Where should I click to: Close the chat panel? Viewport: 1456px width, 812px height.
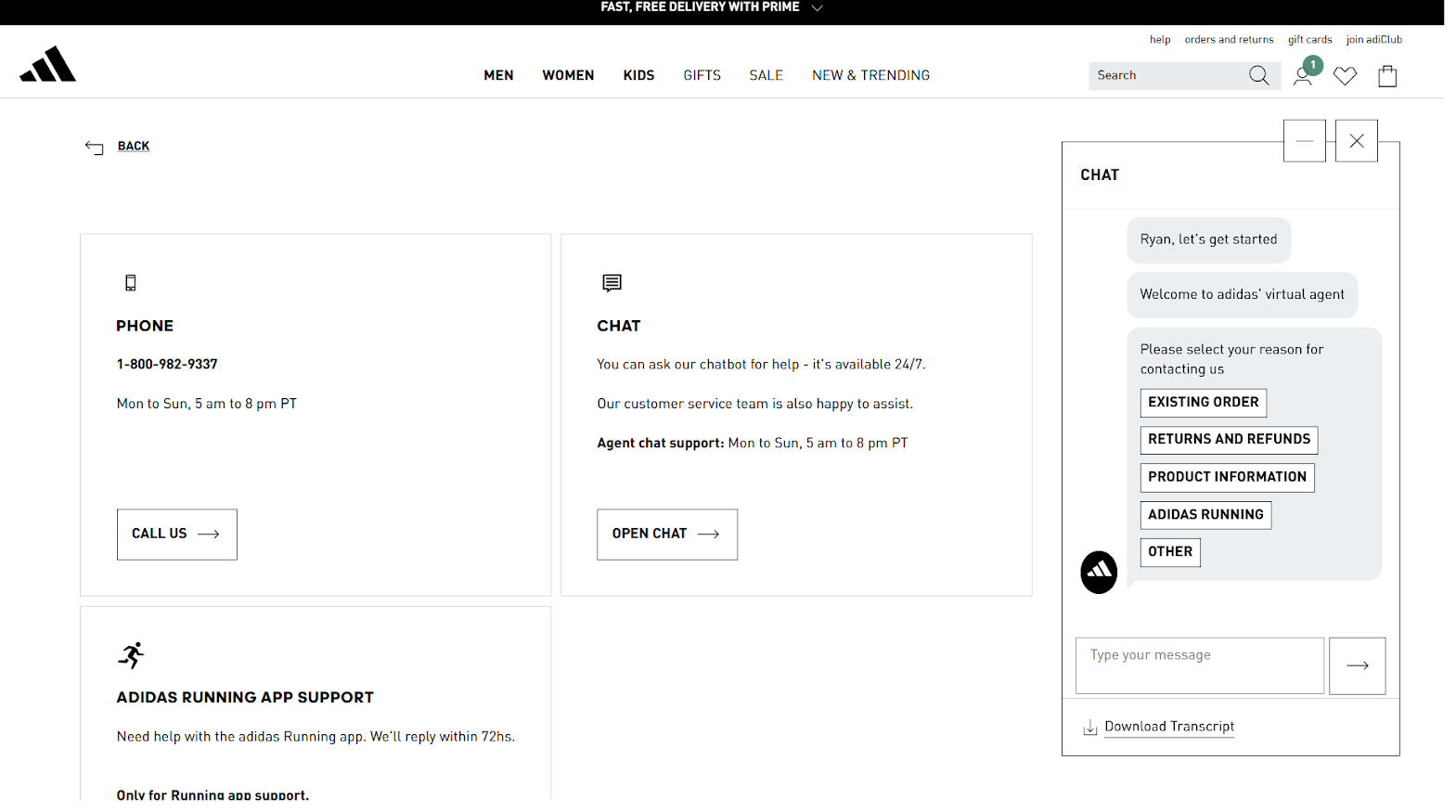[1357, 141]
